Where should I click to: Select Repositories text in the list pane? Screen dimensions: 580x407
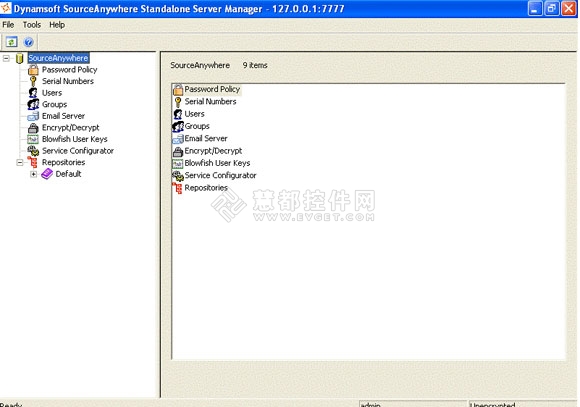tap(206, 188)
